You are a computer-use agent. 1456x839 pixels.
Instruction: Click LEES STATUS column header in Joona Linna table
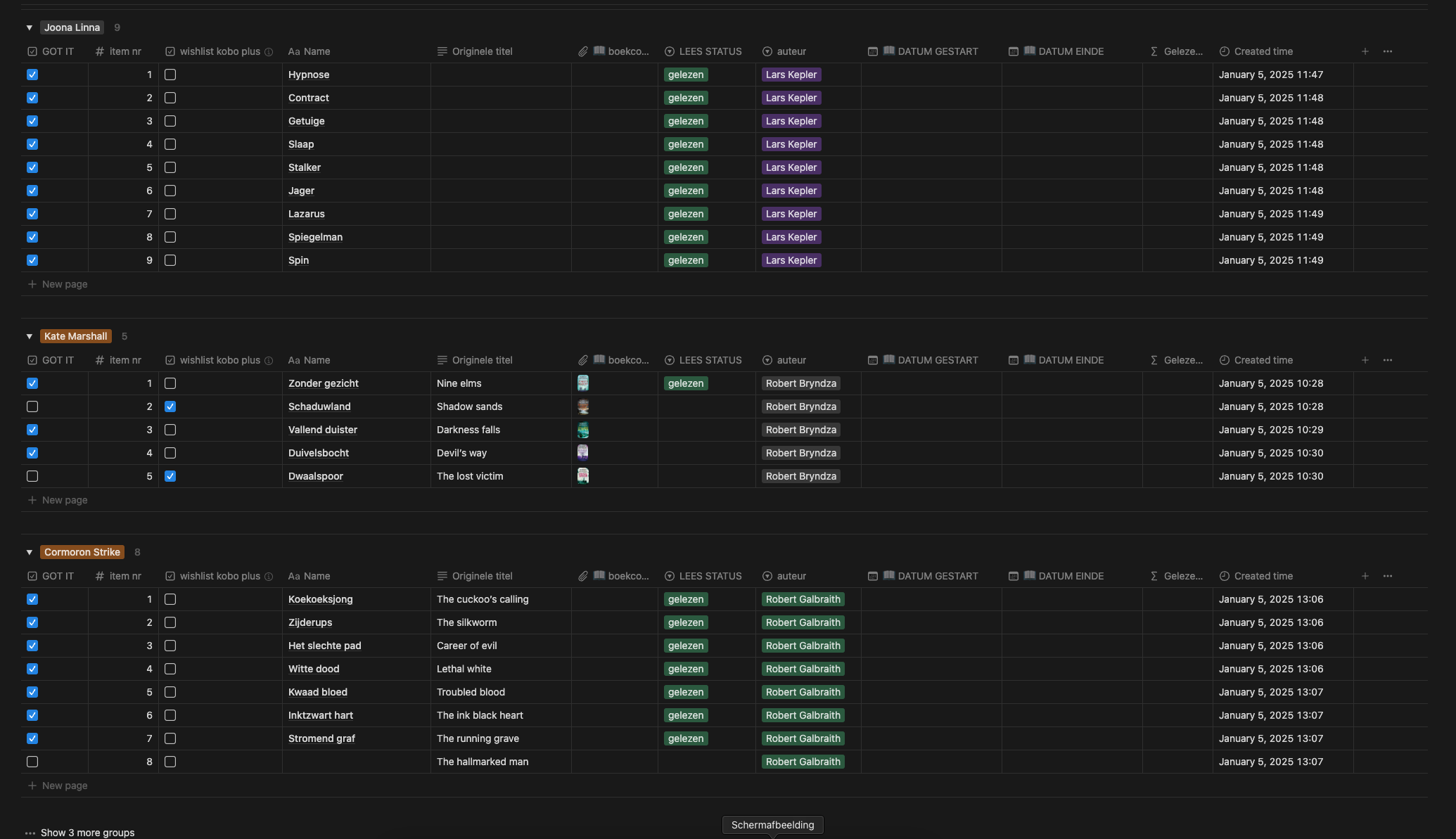pyautogui.click(x=709, y=51)
